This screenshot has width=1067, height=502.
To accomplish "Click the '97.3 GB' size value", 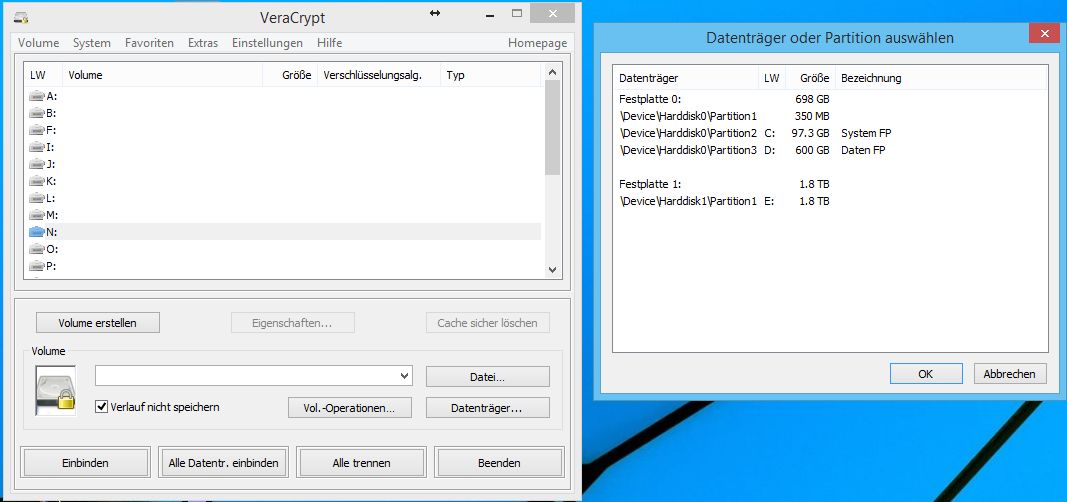I will point(810,133).
